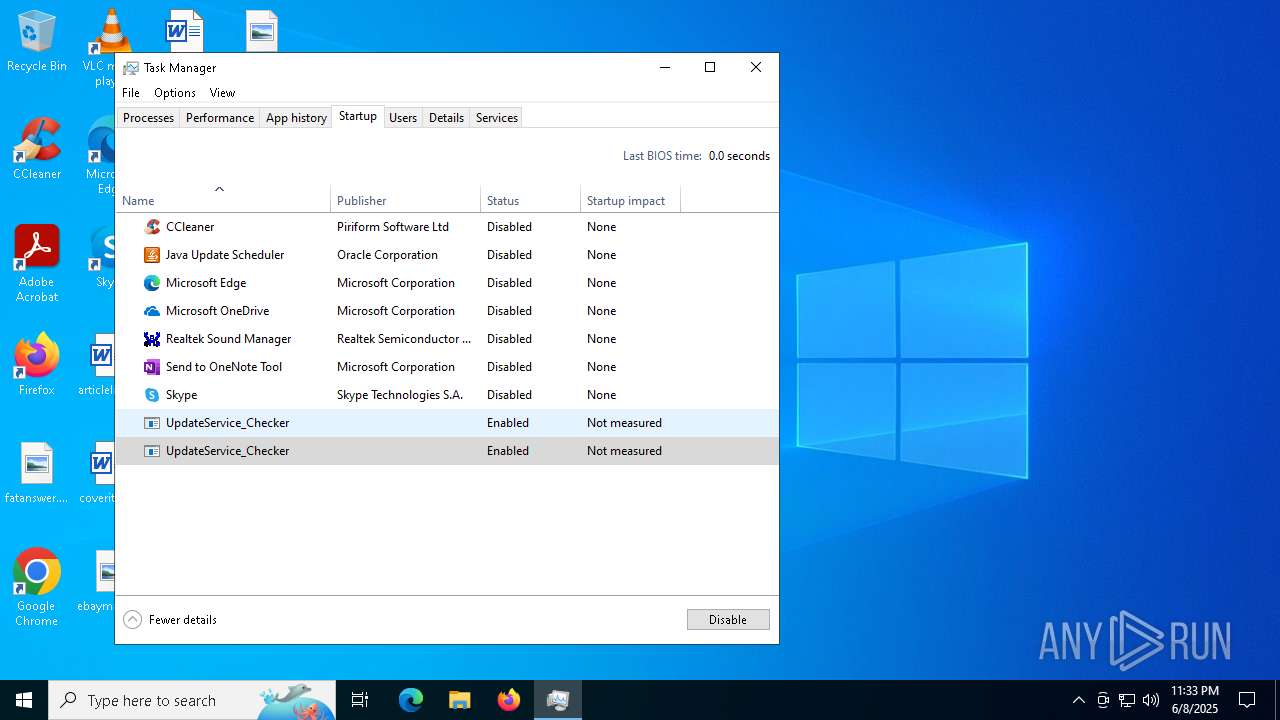Maximize the Task Manager window
Screen dimensions: 1280x720
coord(710,68)
